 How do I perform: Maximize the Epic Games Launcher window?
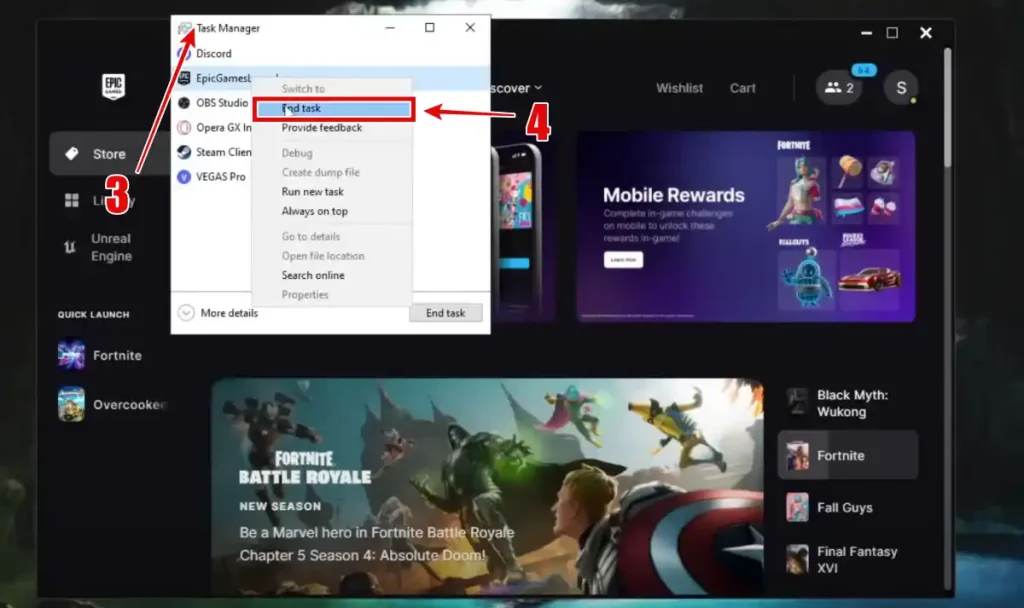point(892,33)
